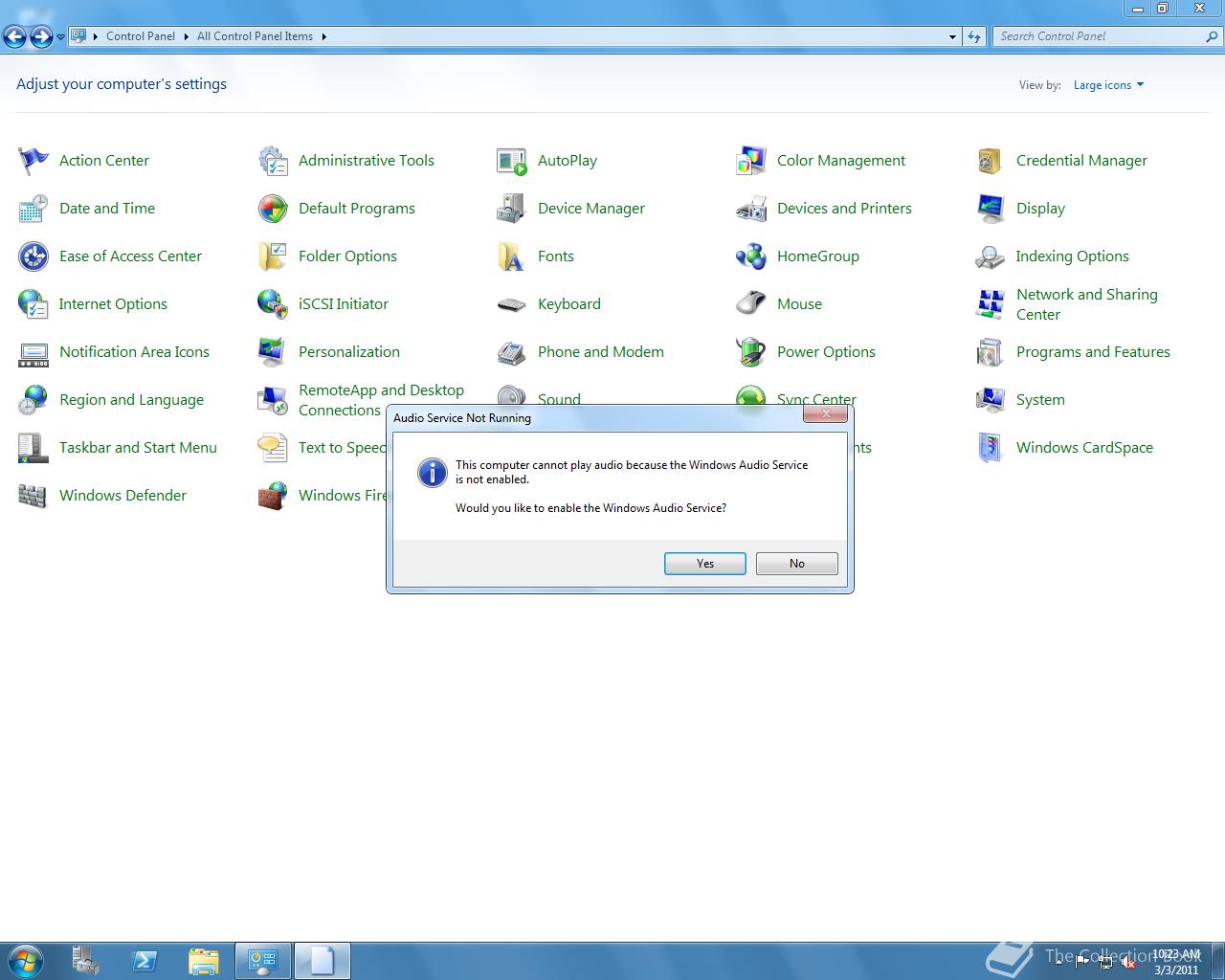Open Folder Options icon
This screenshot has height=980, width=1225.
[x=273, y=256]
